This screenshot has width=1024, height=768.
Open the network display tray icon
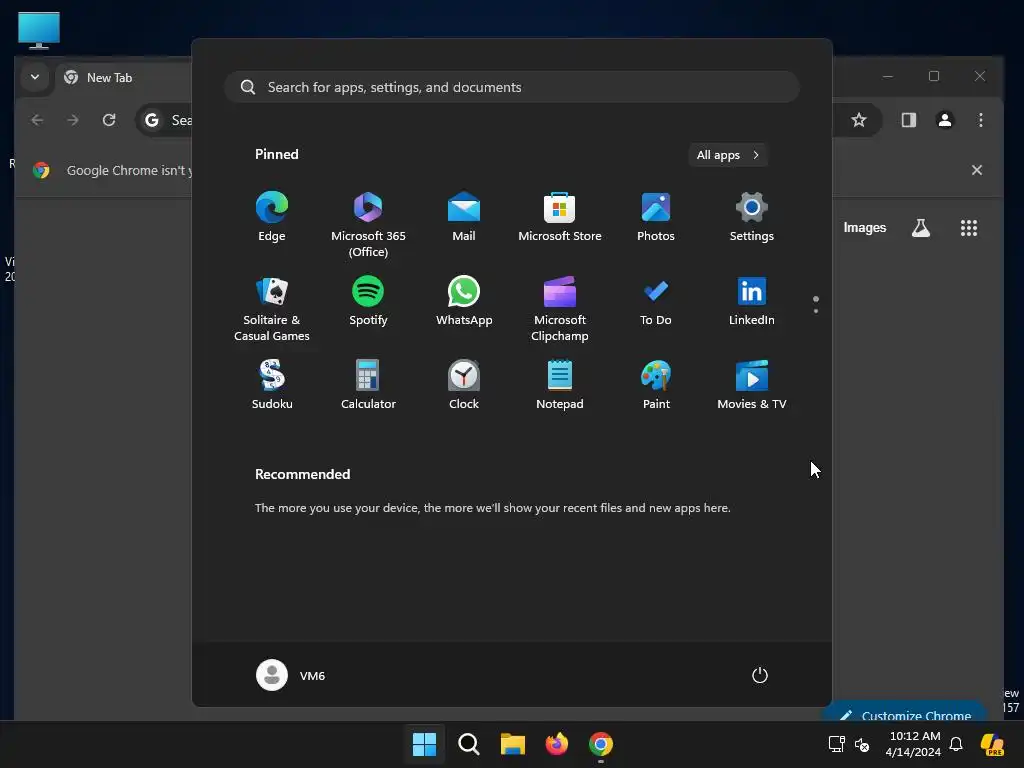837,744
